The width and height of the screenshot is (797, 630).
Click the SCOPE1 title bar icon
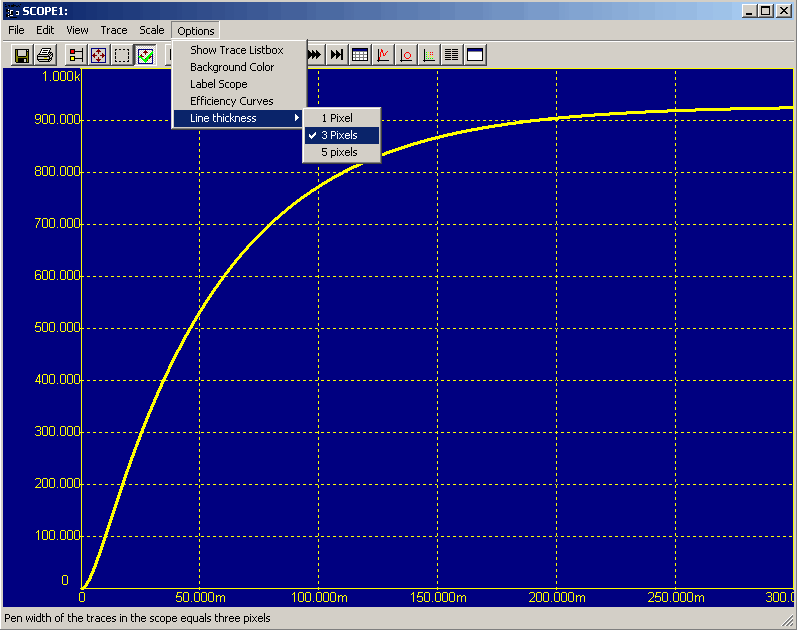12,11
